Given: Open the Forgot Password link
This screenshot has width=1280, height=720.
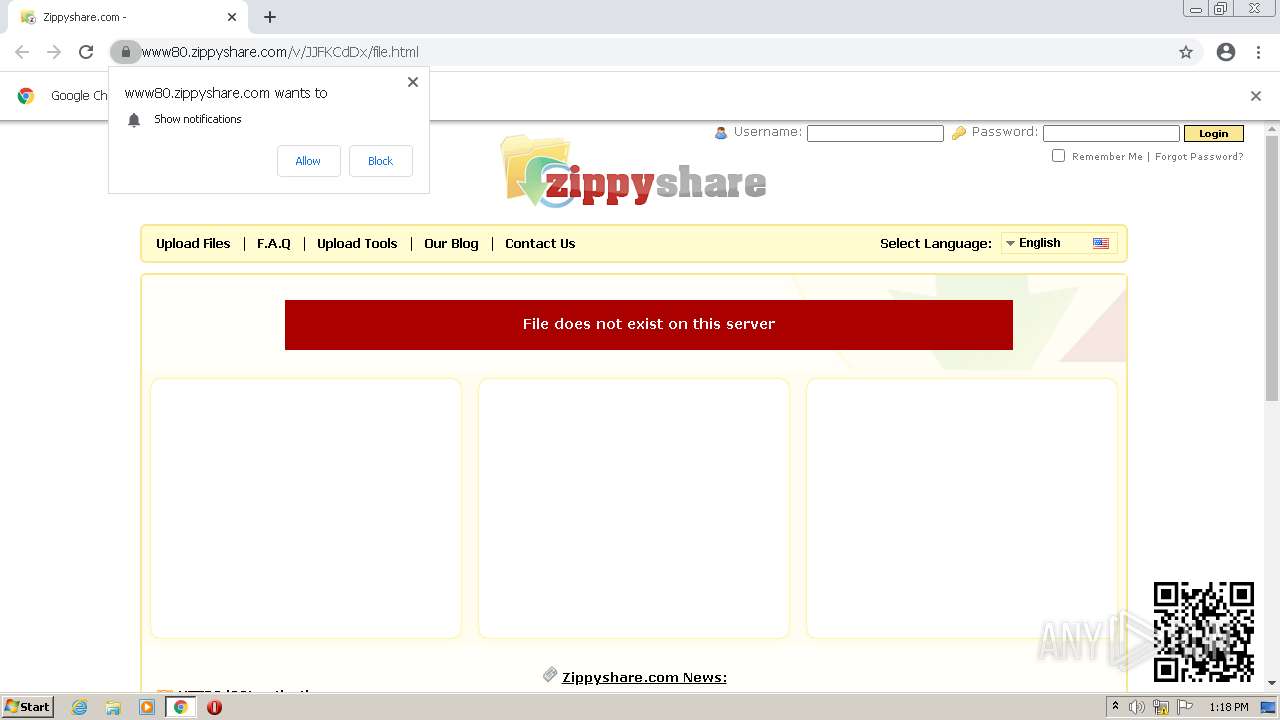Looking at the screenshot, I should coord(1199,156).
